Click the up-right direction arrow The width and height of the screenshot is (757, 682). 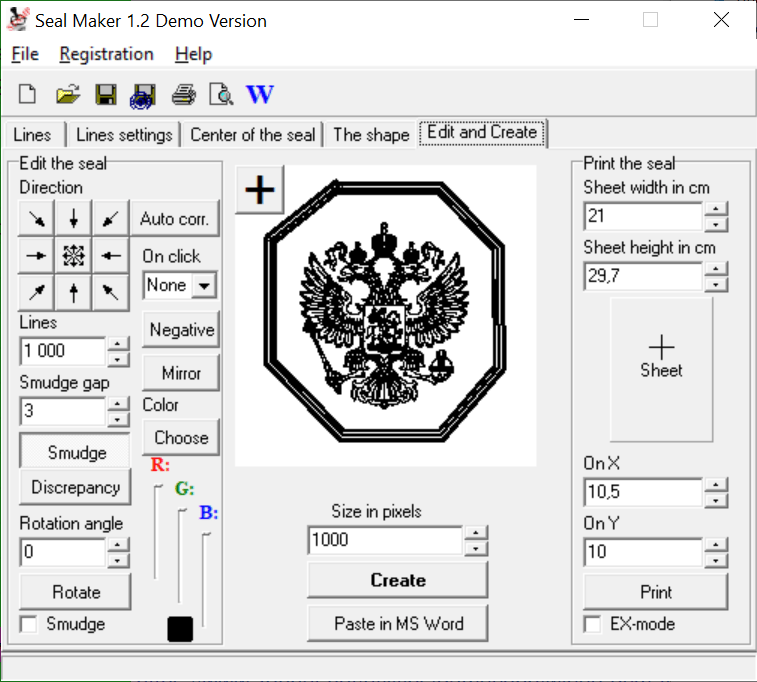36,292
